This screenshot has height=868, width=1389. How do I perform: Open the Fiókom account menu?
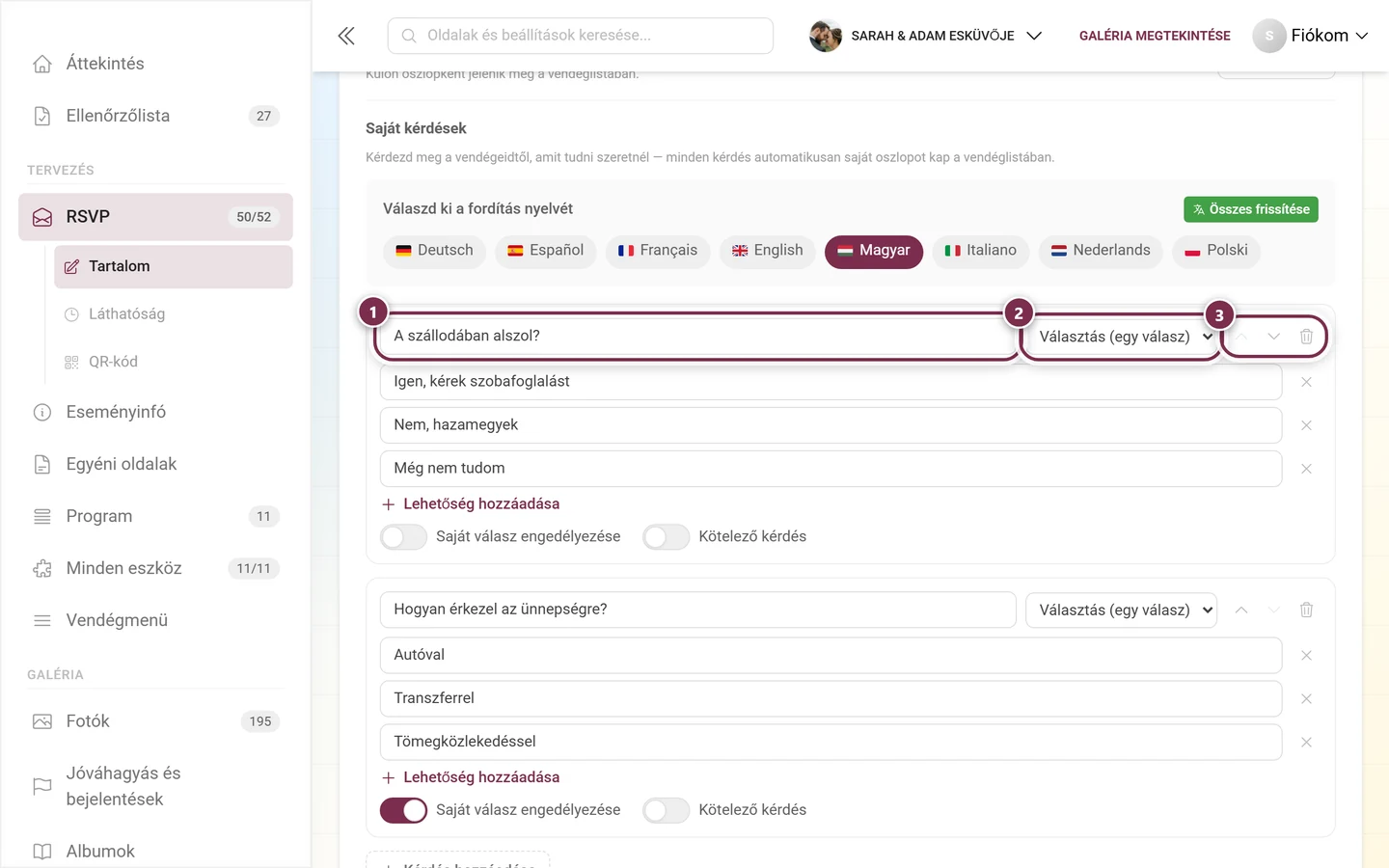[1311, 36]
